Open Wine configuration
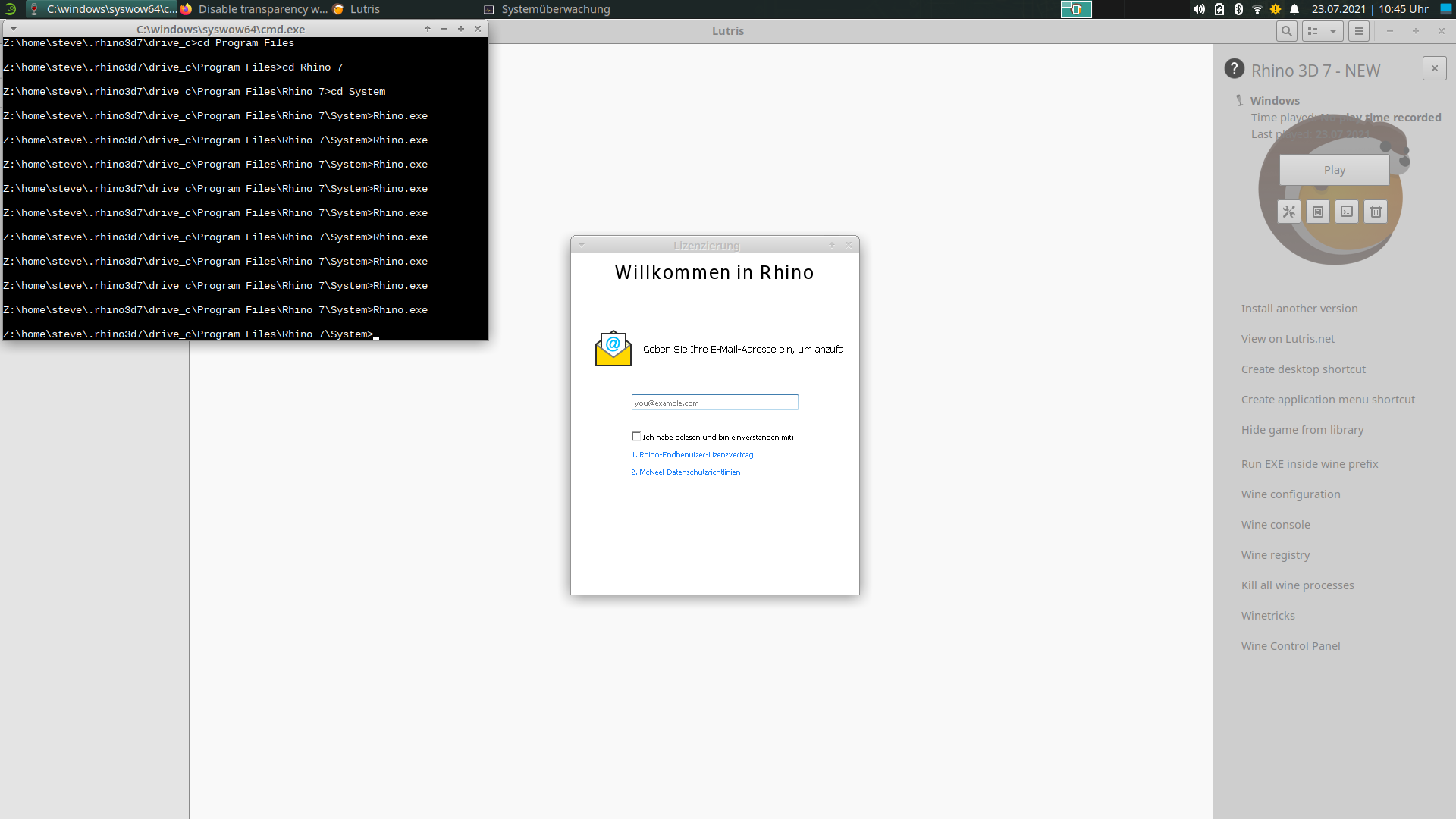The image size is (1456, 819). click(x=1291, y=494)
